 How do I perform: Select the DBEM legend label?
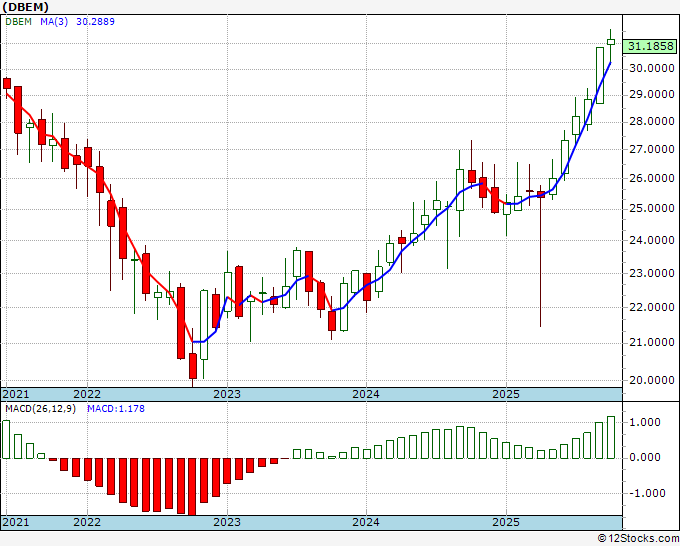pyautogui.click(x=18, y=22)
